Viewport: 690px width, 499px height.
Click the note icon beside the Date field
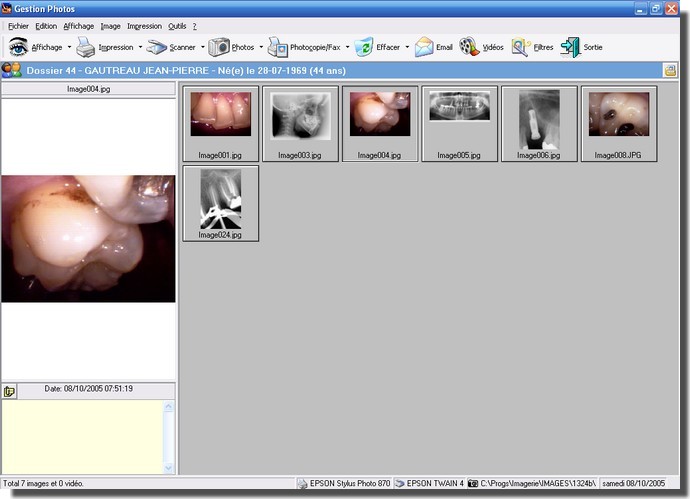pyautogui.click(x=9, y=390)
